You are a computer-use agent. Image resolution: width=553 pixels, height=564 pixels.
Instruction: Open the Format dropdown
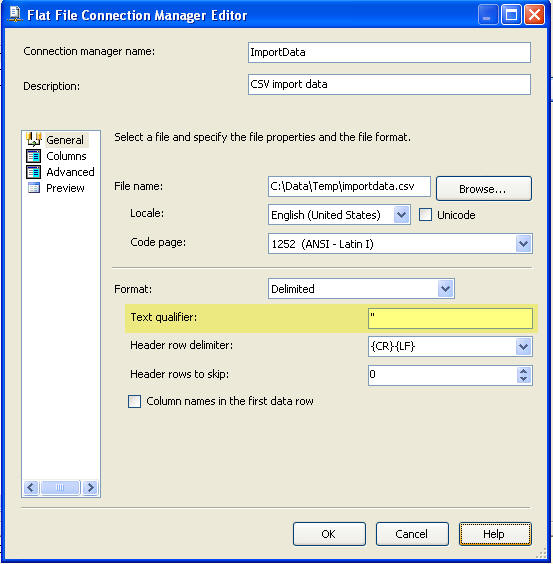tap(445, 288)
